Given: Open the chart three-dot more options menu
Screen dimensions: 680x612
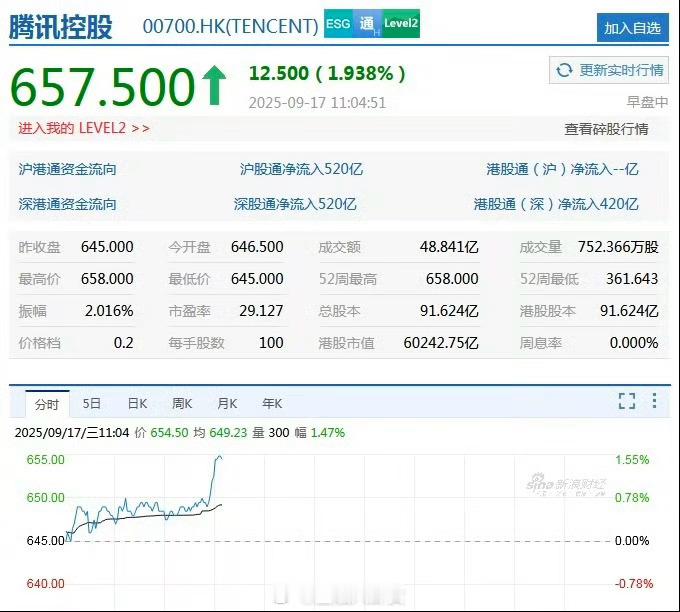Looking at the screenshot, I should pyautogui.click(x=654, y=401).
